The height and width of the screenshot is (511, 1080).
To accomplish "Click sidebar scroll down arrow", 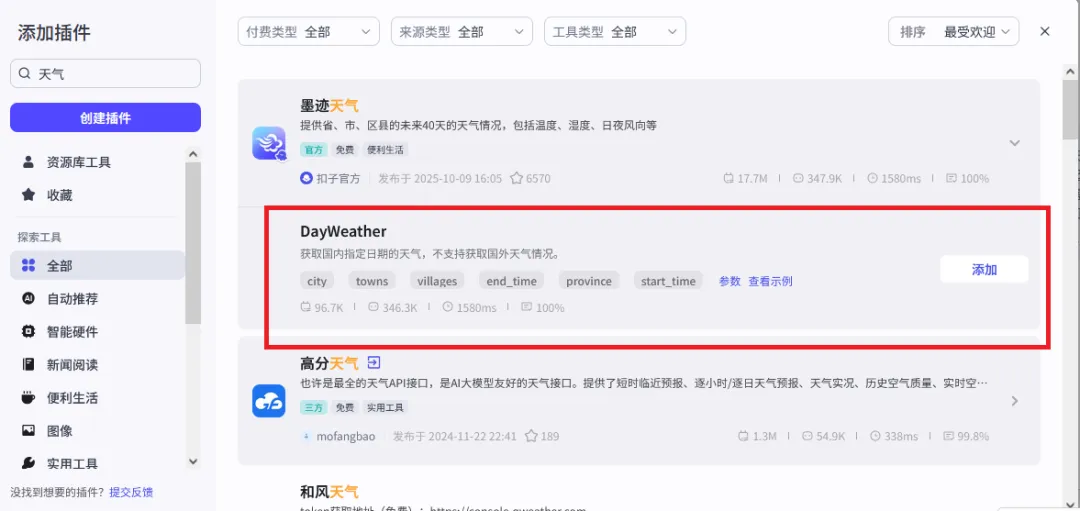I will coord(193,461).
